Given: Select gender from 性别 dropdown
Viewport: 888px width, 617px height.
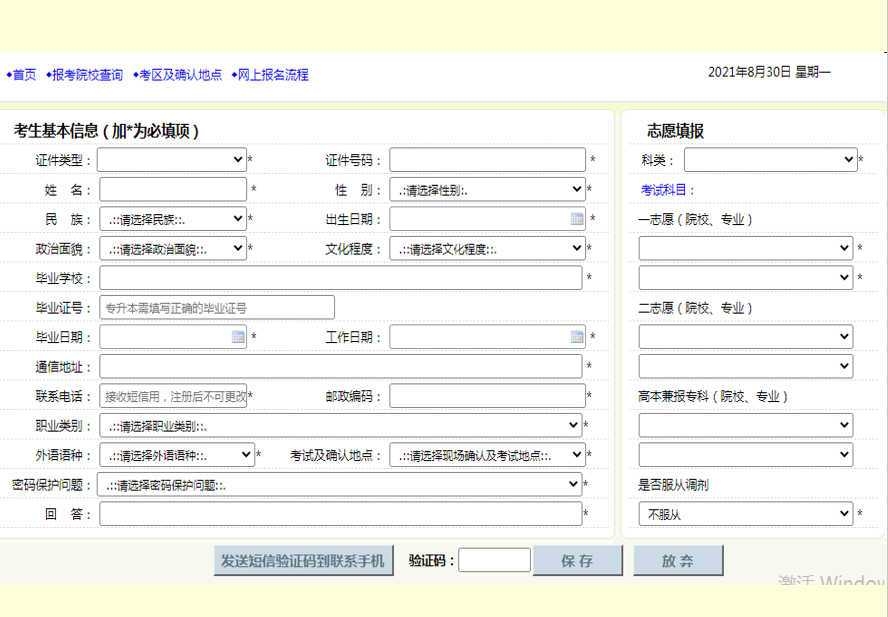Looking at the screenshot, I should tap(487, 189).
